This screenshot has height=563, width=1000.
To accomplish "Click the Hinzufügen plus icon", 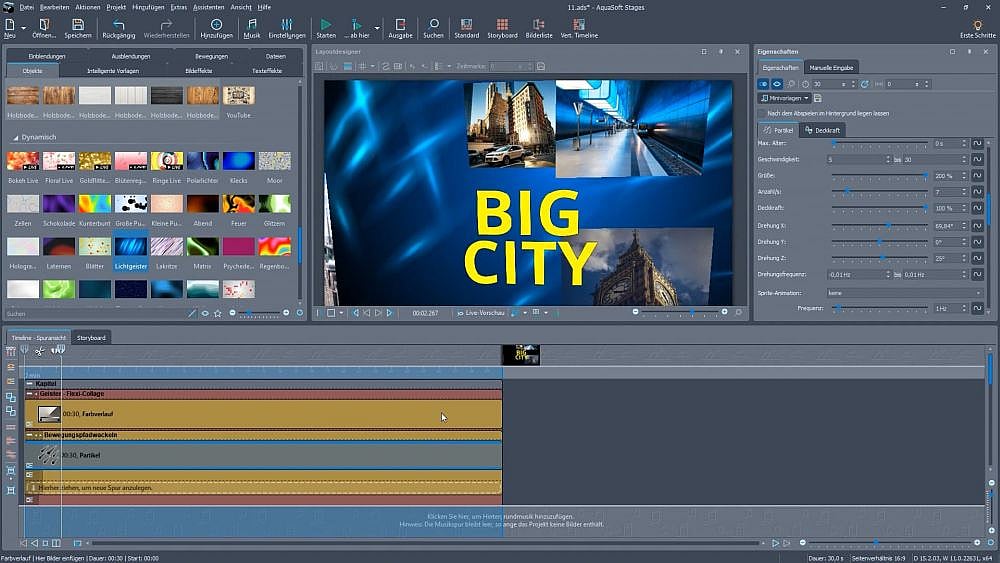I will (216, 24).
